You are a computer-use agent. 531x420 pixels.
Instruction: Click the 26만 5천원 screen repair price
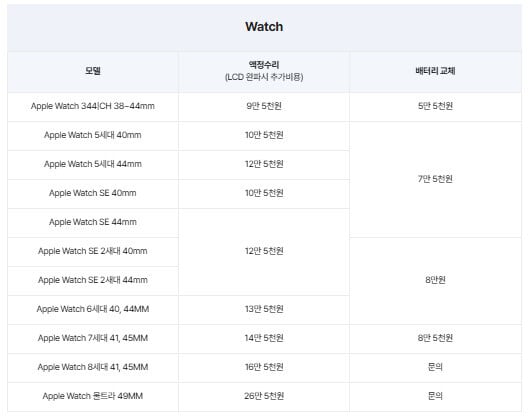click(x=264, y=396)
